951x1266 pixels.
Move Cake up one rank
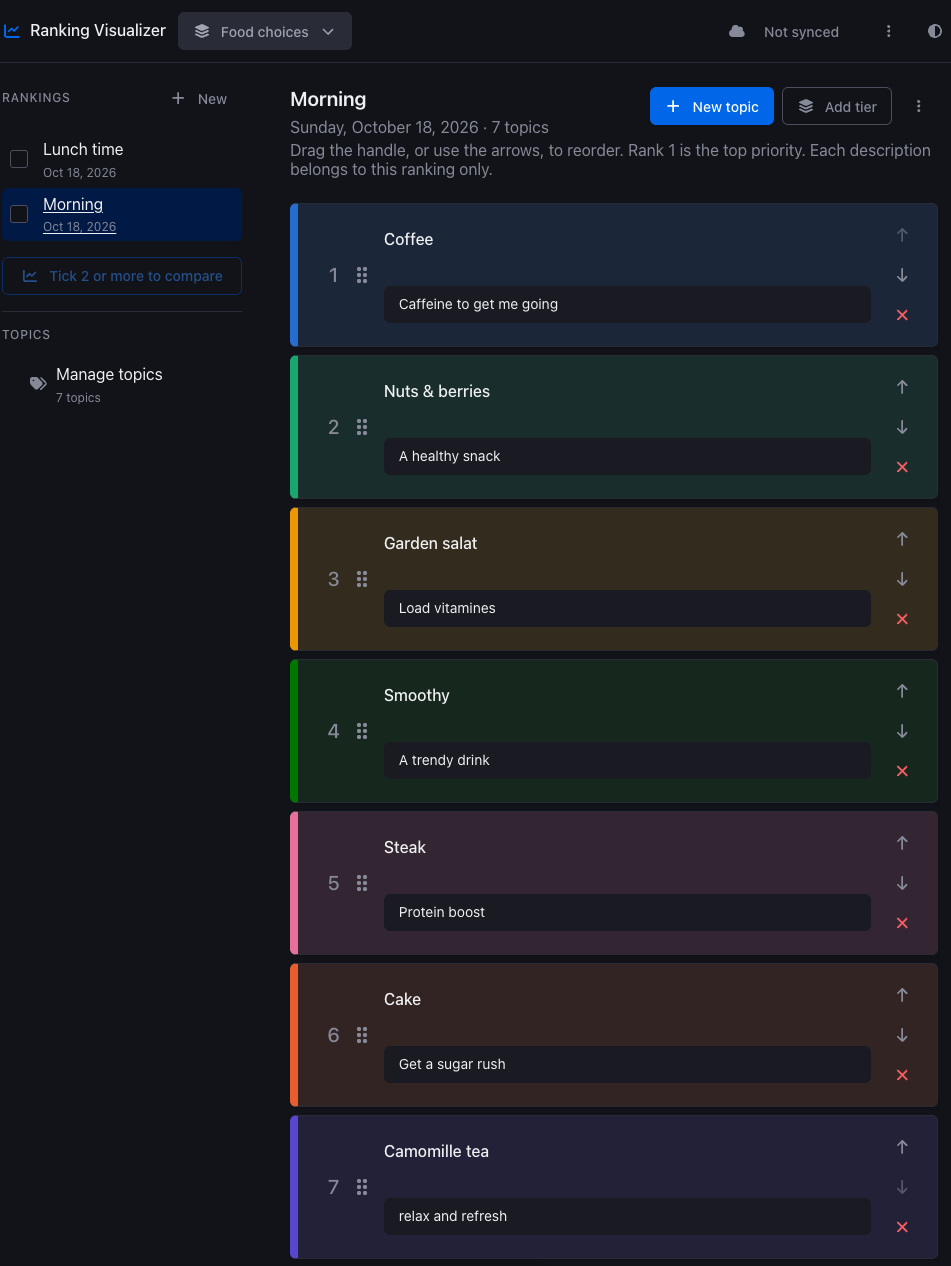[902, 995]
